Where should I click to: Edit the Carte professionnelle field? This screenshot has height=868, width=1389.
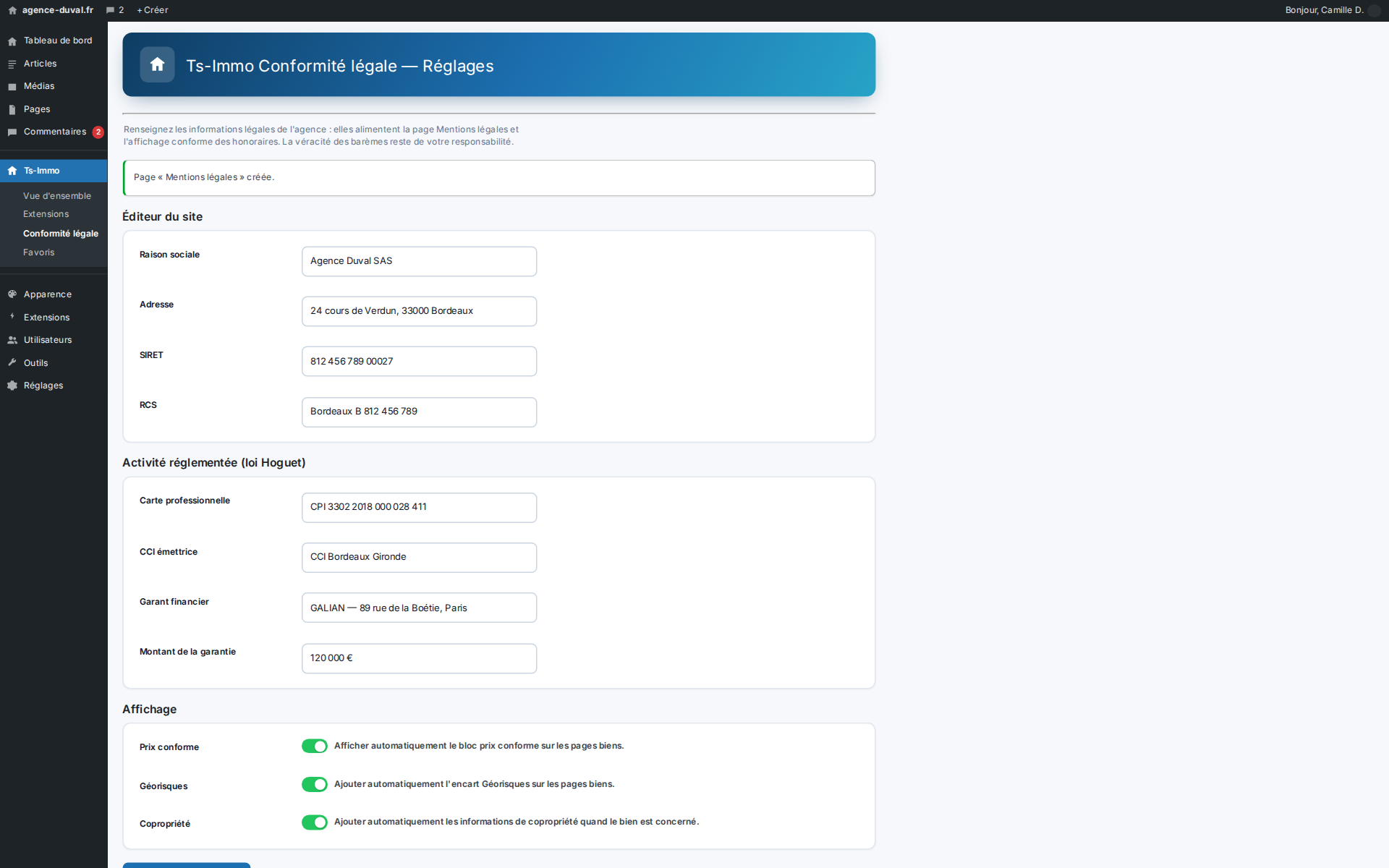(x=419, y=507)
